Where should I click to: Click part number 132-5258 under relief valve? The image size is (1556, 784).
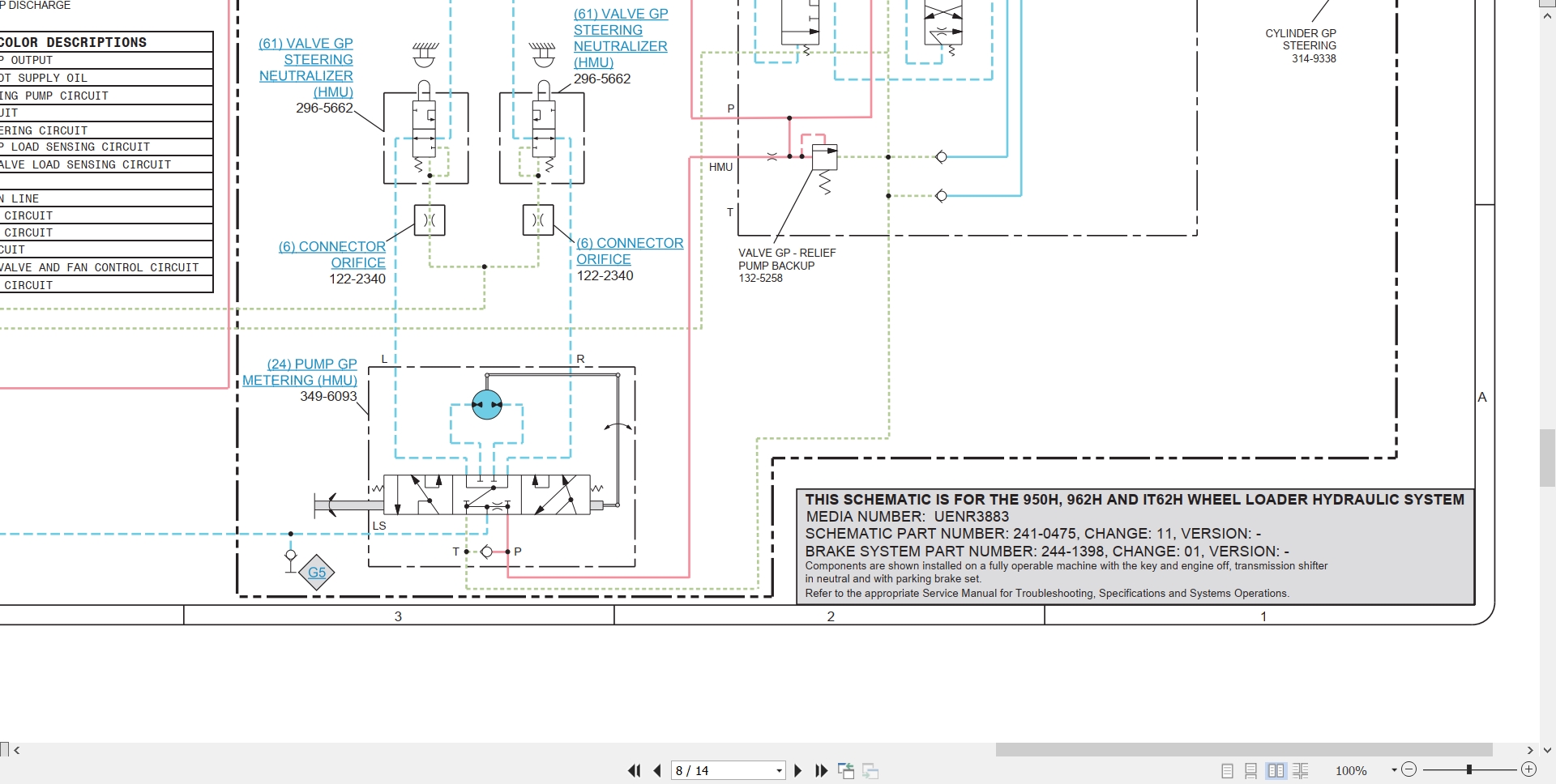click(x=760, y=278)
